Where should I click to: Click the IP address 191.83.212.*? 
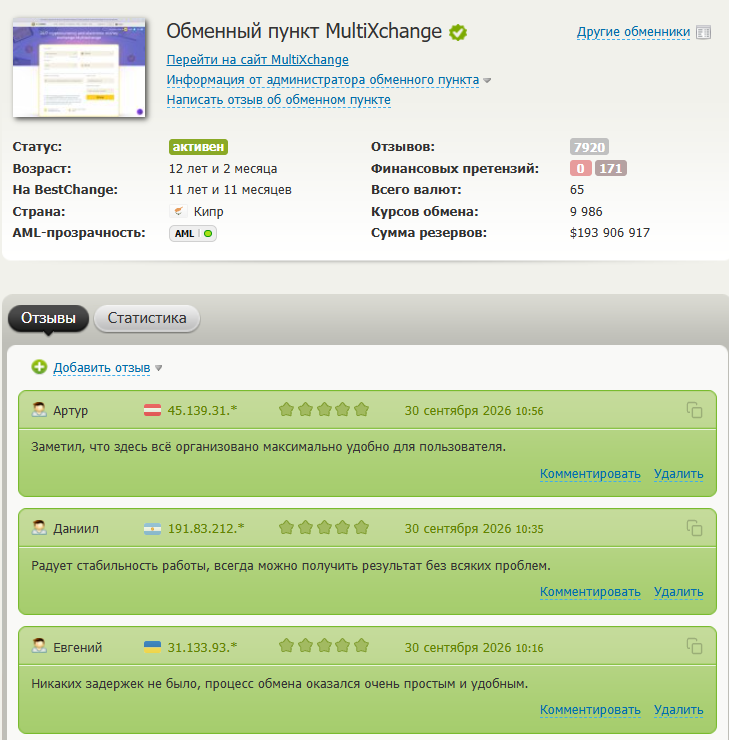[206, 529]
